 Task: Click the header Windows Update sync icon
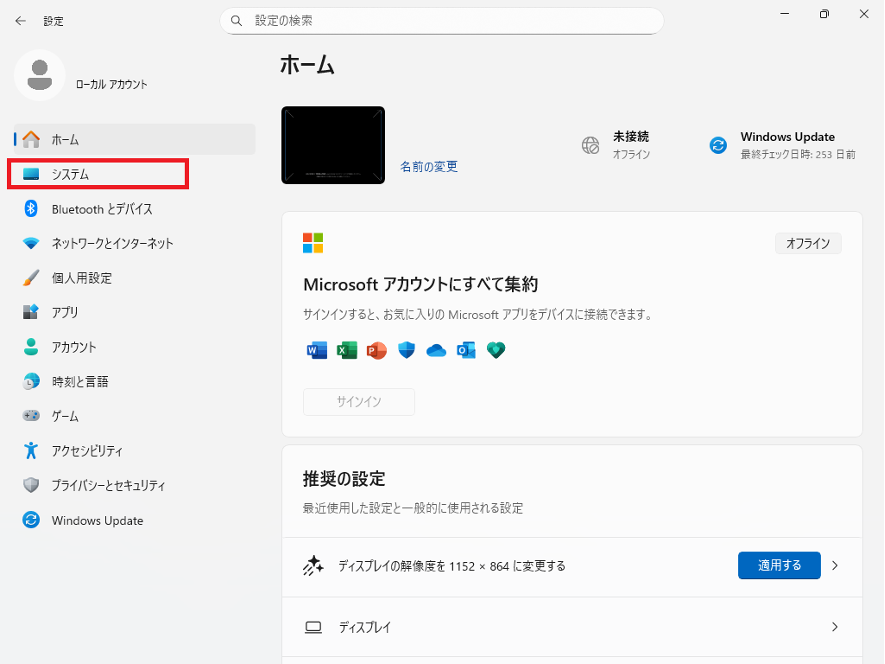click(718, 146)
